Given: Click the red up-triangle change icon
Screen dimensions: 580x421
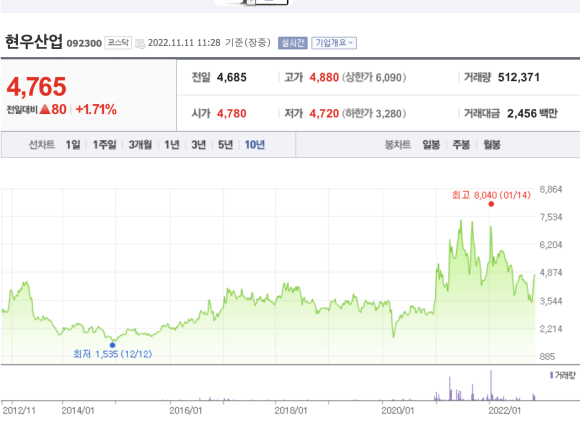Looking at the screenshot, I should pos(45,110).
